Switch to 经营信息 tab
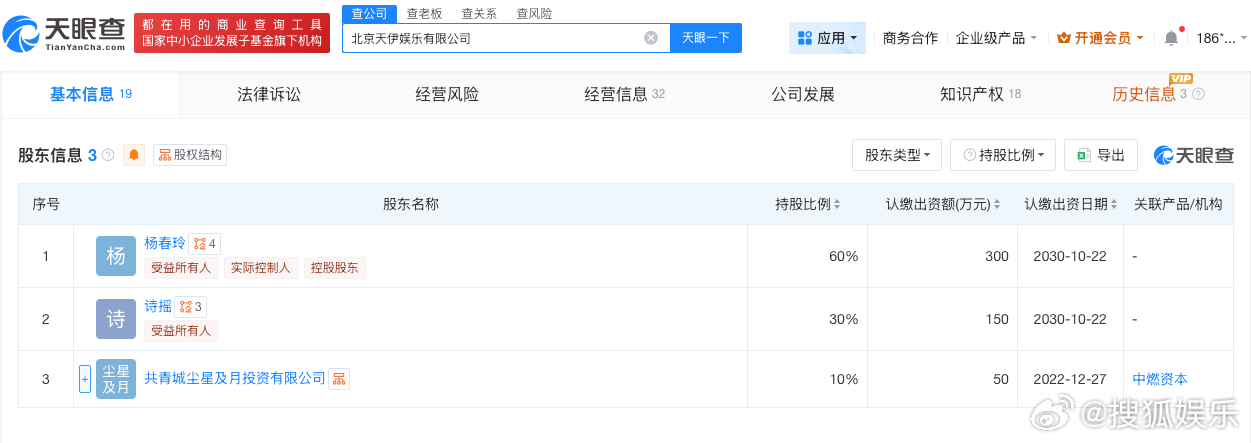This screenshot has width=1251, height=443. [x=624, y=94]
